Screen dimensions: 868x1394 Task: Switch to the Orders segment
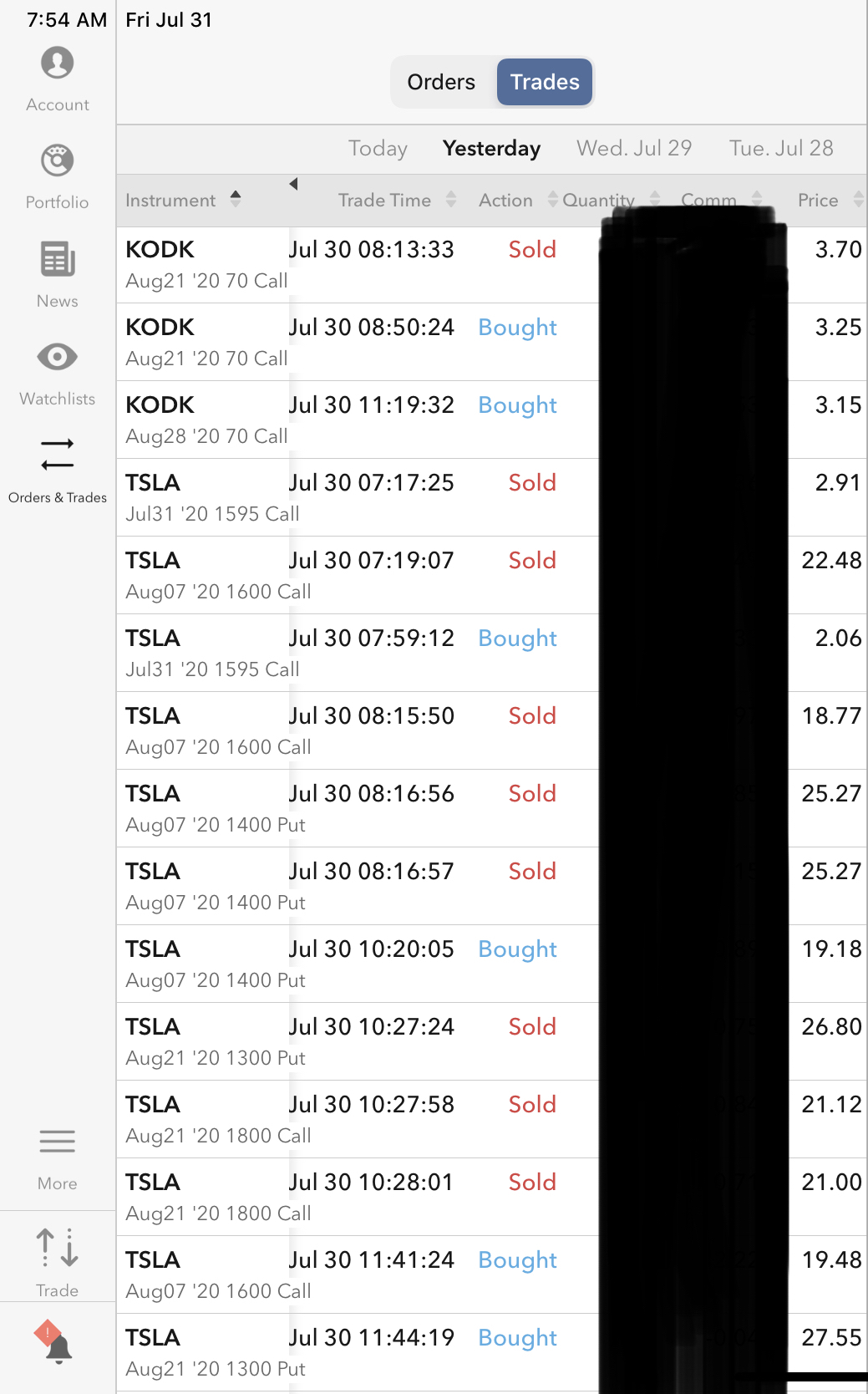(x=441, y=82)
